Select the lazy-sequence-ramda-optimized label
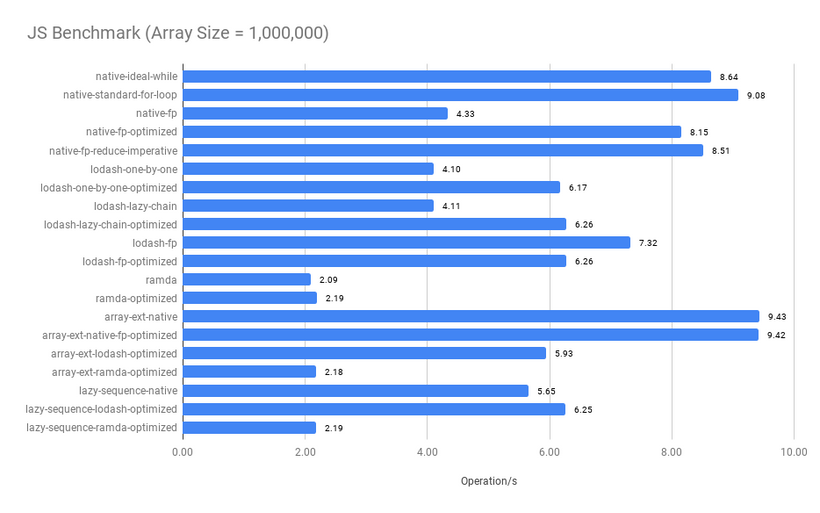The image size is (820, 513). [101, 427]
